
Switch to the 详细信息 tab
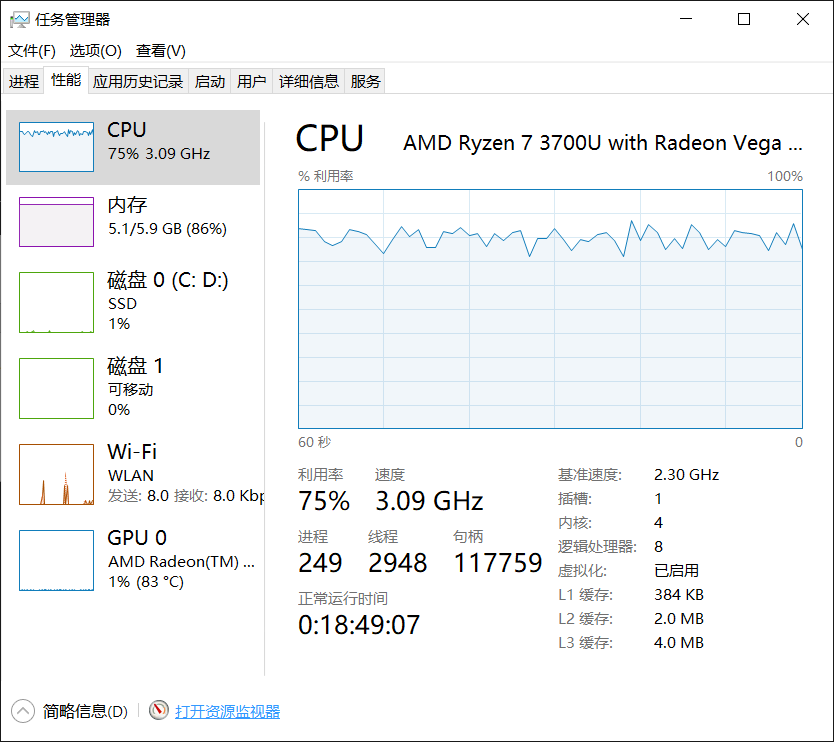point(309,82)
